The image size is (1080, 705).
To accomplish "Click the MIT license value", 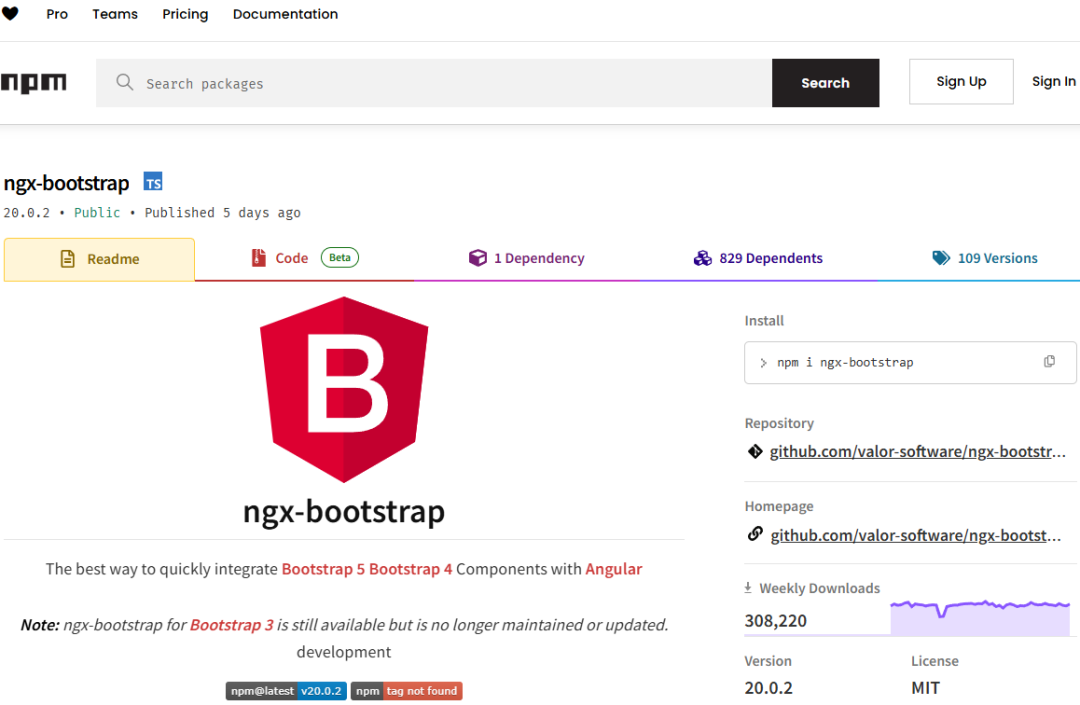I will pos(925,688).
